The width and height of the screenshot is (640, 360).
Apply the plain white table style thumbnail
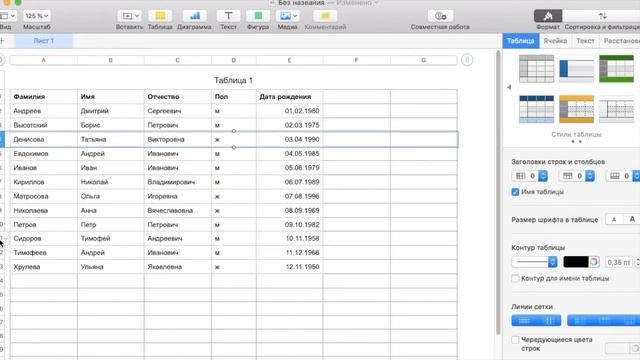(616, 109)
